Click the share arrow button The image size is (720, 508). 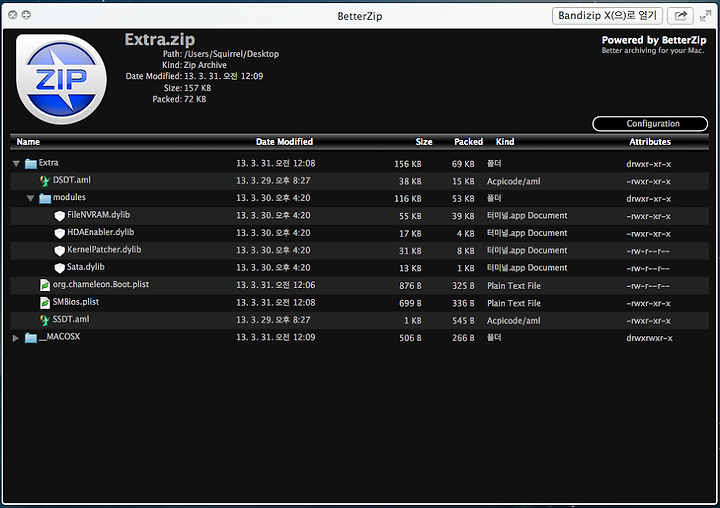(x=680, y=16)
